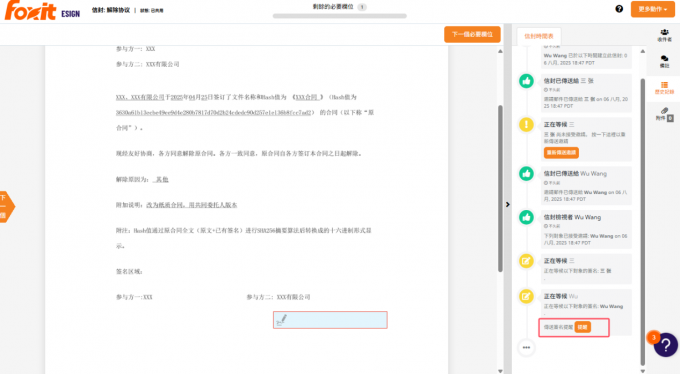Click the 下一個必要欄位 button

[472, 34]
